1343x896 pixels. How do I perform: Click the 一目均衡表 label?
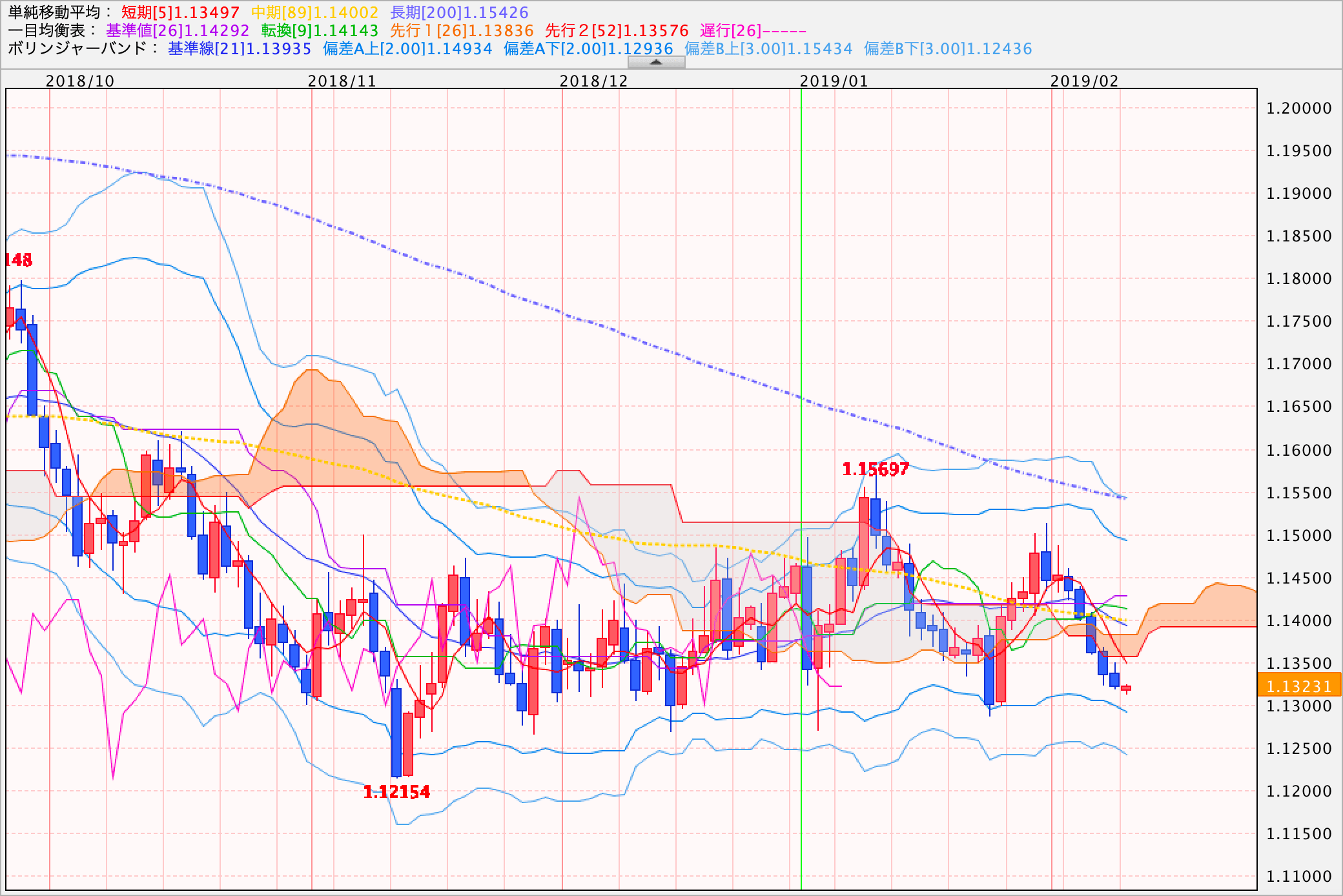[x=52, y=30]
